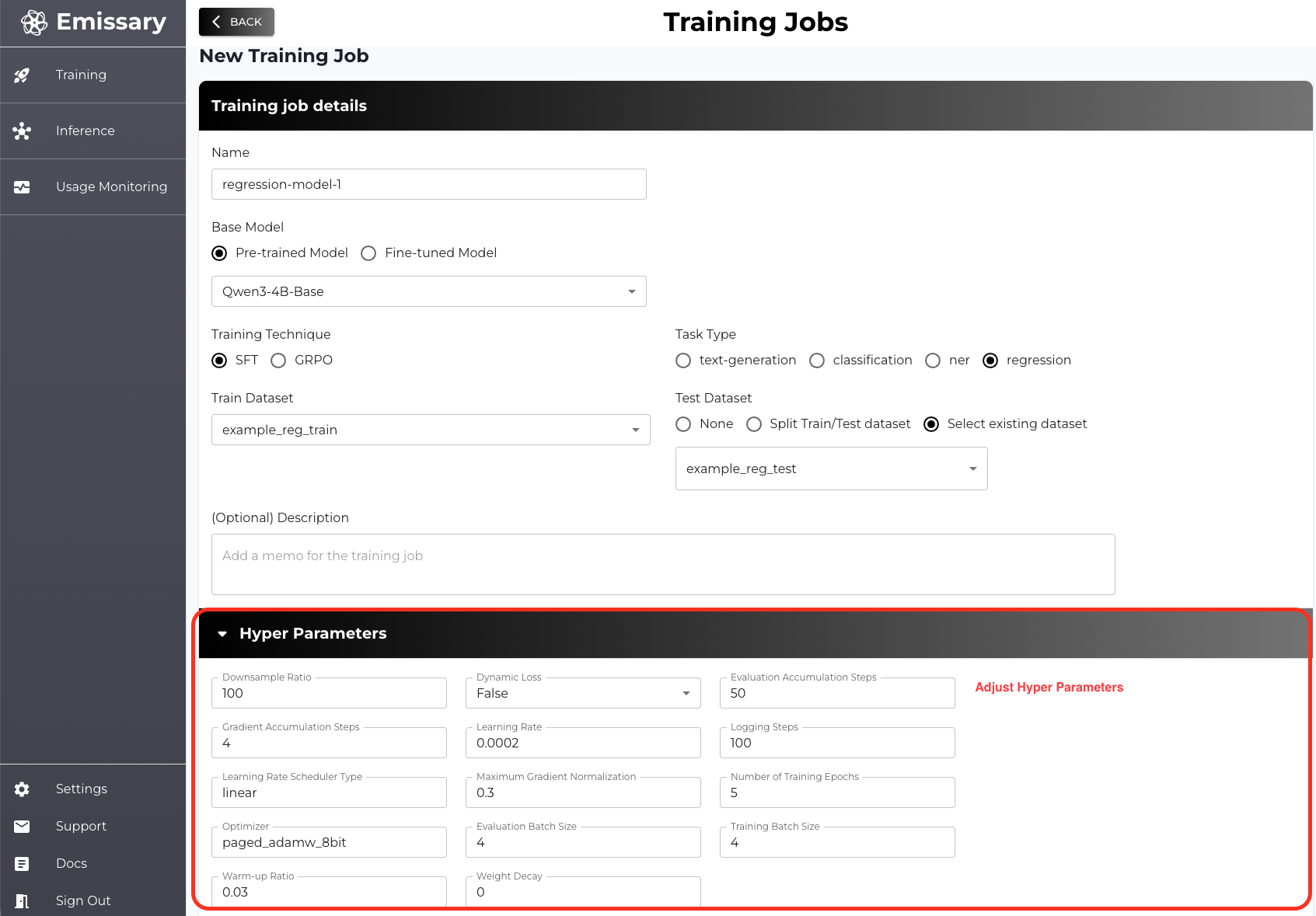
Task: Click the Emissary logo icon
Action: pyautogui.click(x=34, y=23)
